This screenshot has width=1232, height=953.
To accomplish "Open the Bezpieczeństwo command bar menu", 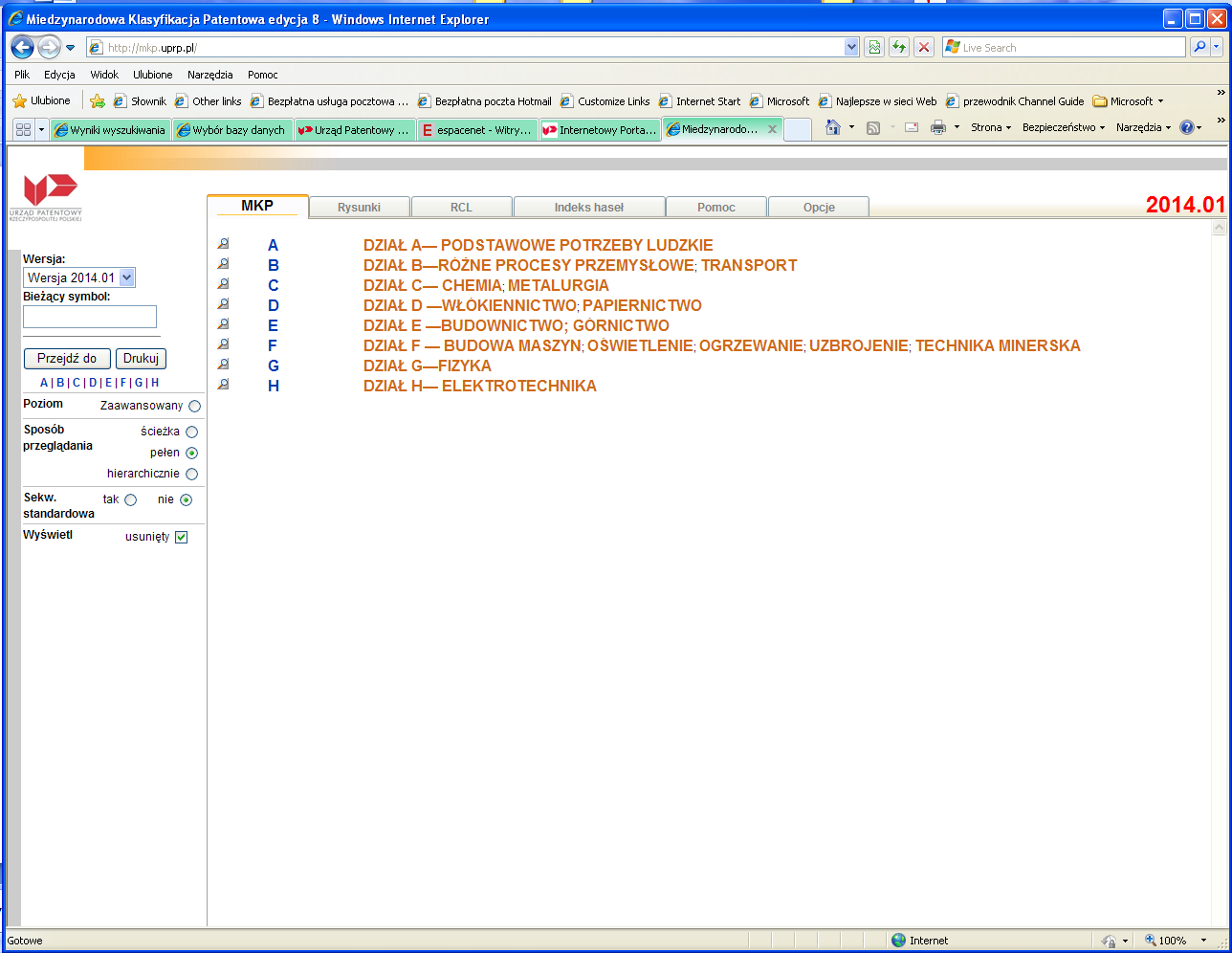I will pyautogui.click(x=1064, y=127).
